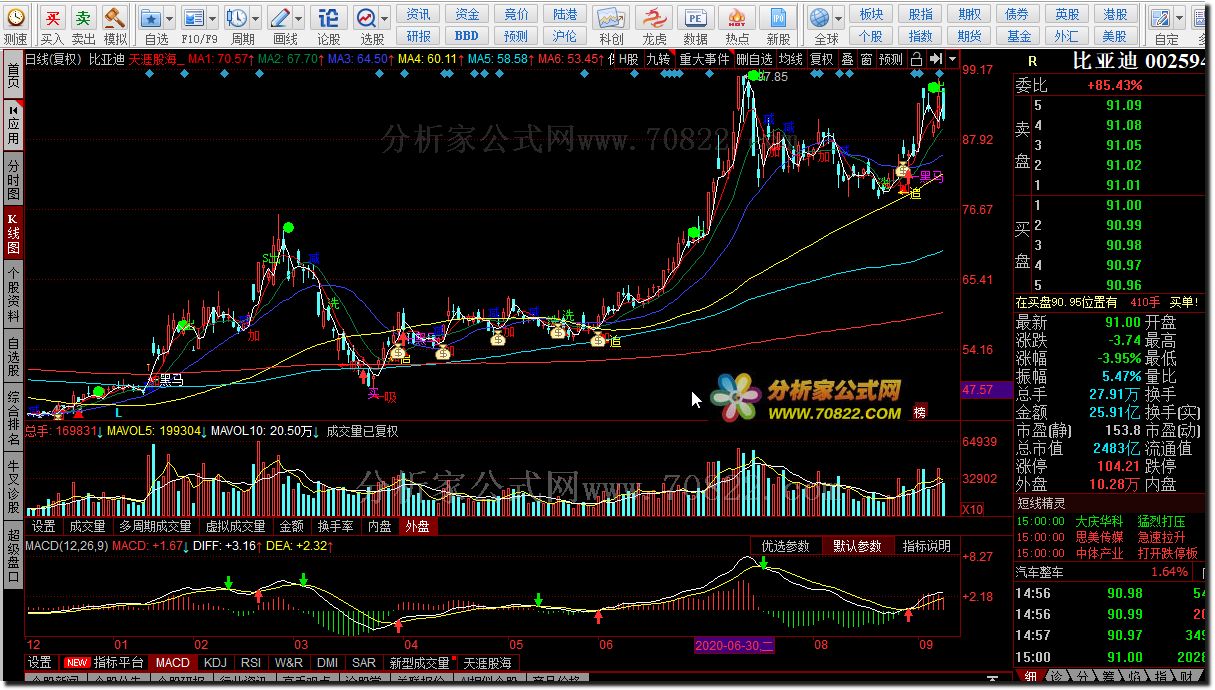Click 删自选 to remove from watchlist
Screen dimensions: 1215x690
pos(754,60)
